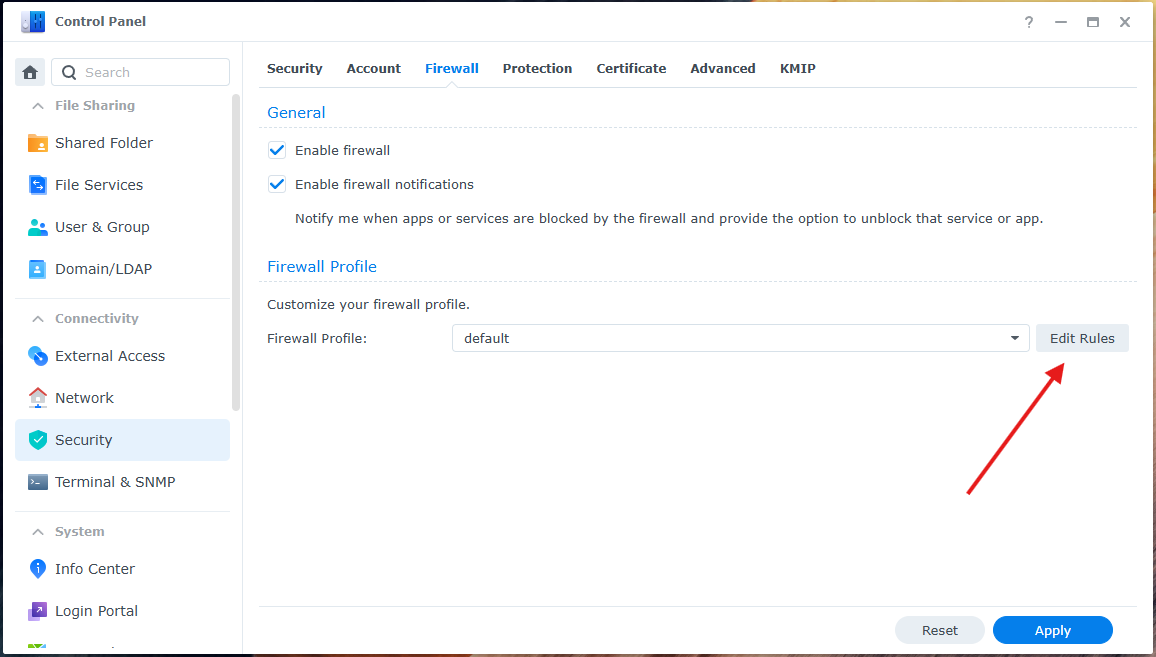The image size is (1156, 657).
Task: Focus the sidebar Search field
Action: [150, 72]
